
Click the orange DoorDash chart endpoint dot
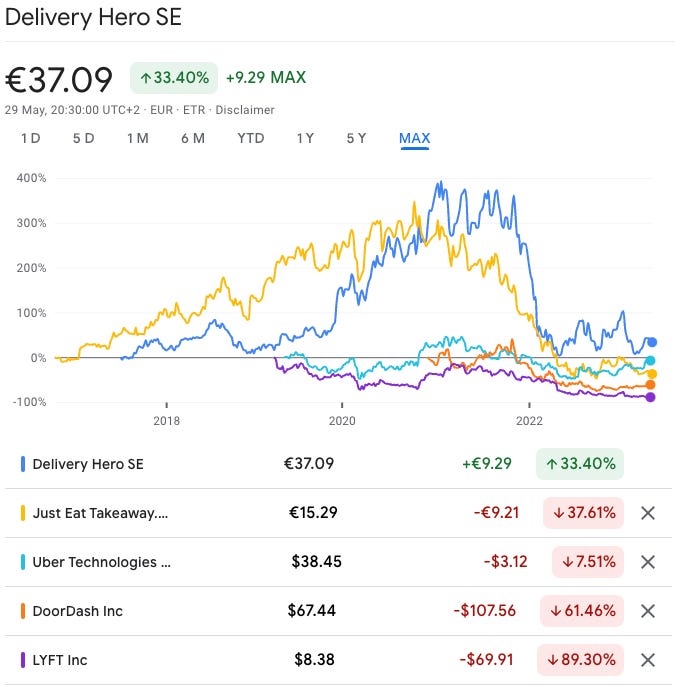650,385
